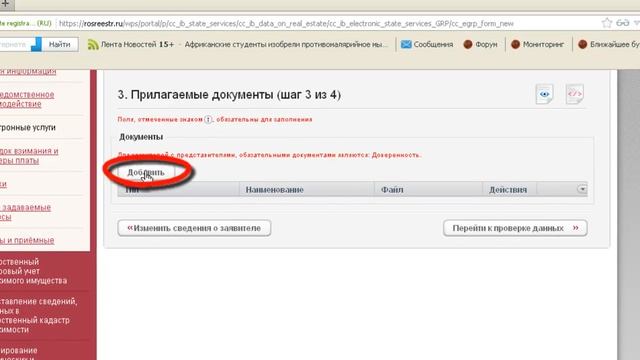Open the 'едомственное' interaction sidebar link
This screenshot has width=640, height=360.
tap(27, 99)
